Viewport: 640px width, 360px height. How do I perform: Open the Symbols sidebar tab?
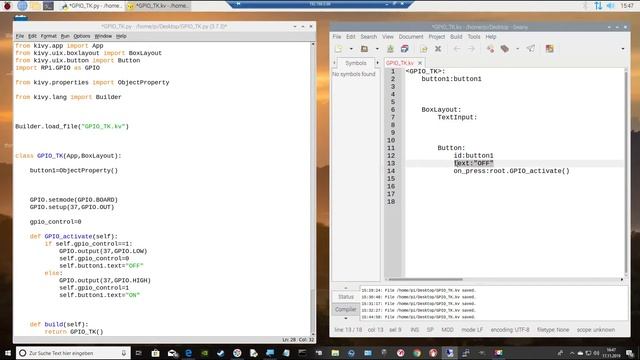(x=356, y=63)
